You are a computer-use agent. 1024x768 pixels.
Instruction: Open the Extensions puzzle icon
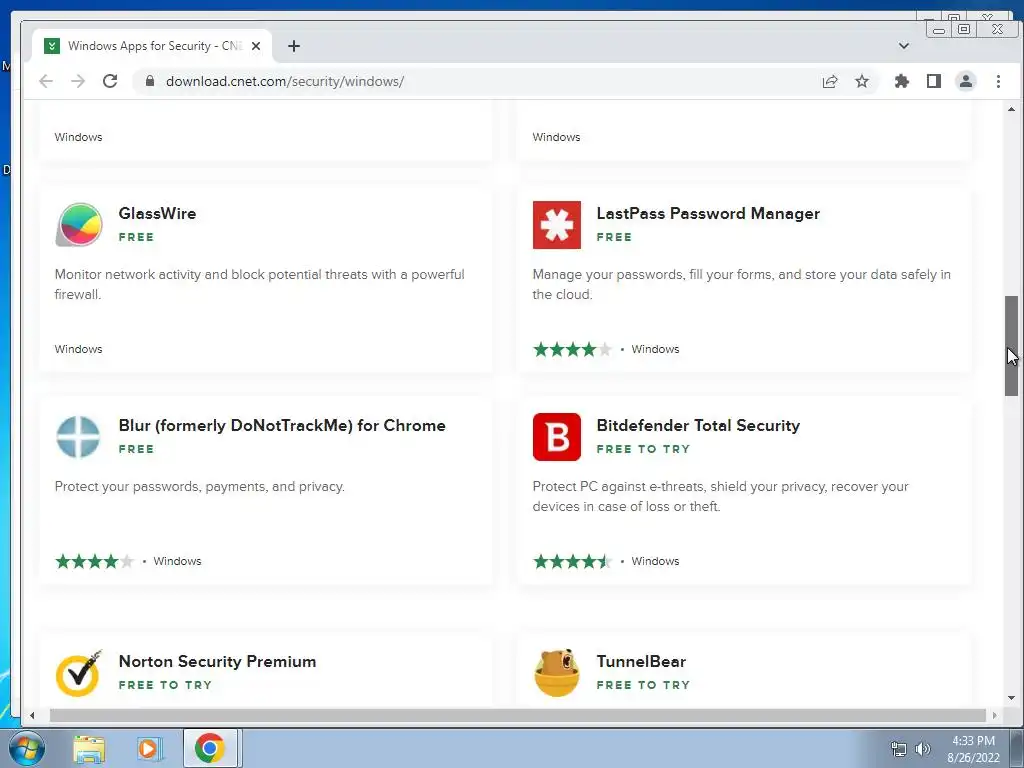tap(902, 81)
